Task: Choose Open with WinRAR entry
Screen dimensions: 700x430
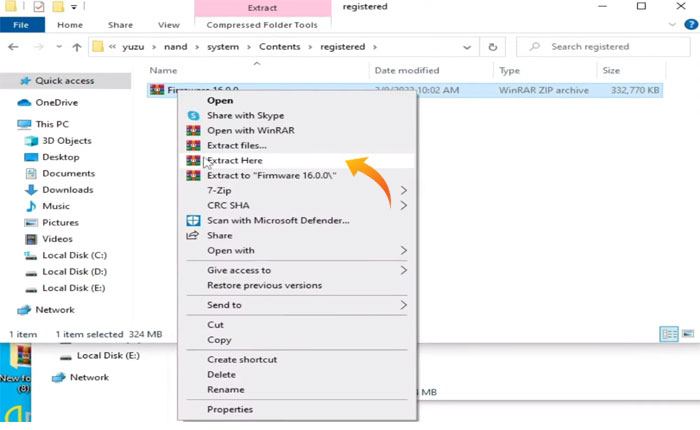Action: (250, 130)
